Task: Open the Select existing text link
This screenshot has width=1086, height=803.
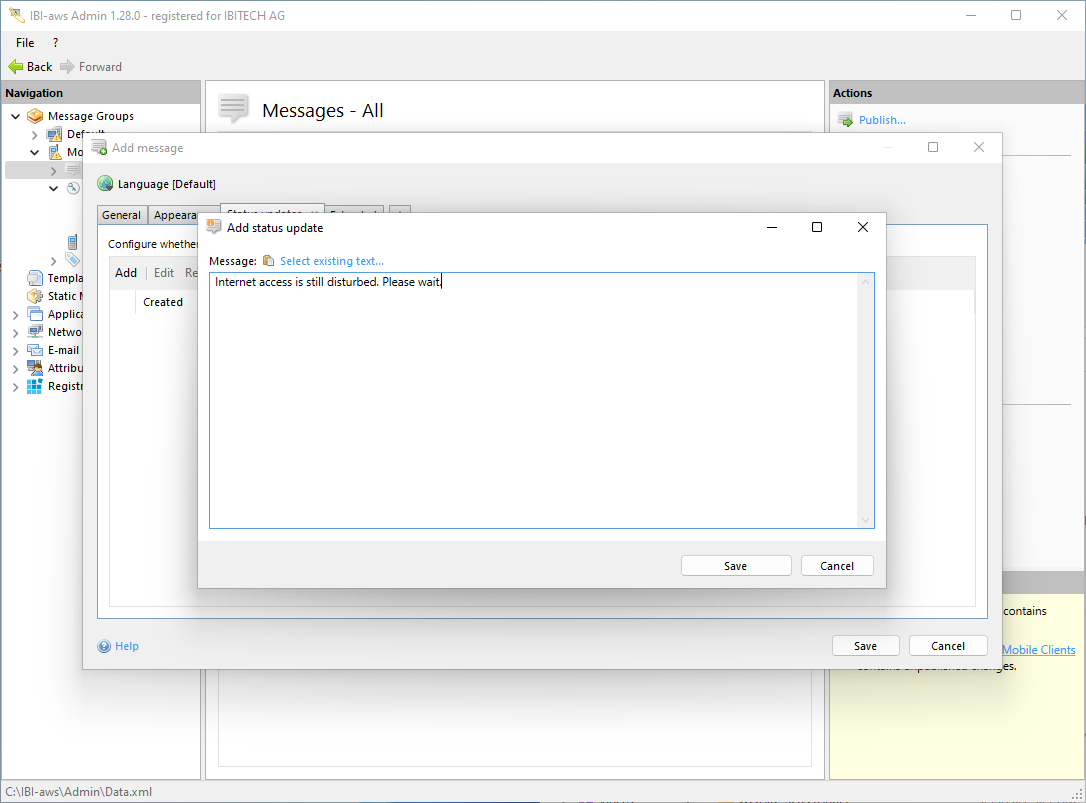Action: pos(331,261)
